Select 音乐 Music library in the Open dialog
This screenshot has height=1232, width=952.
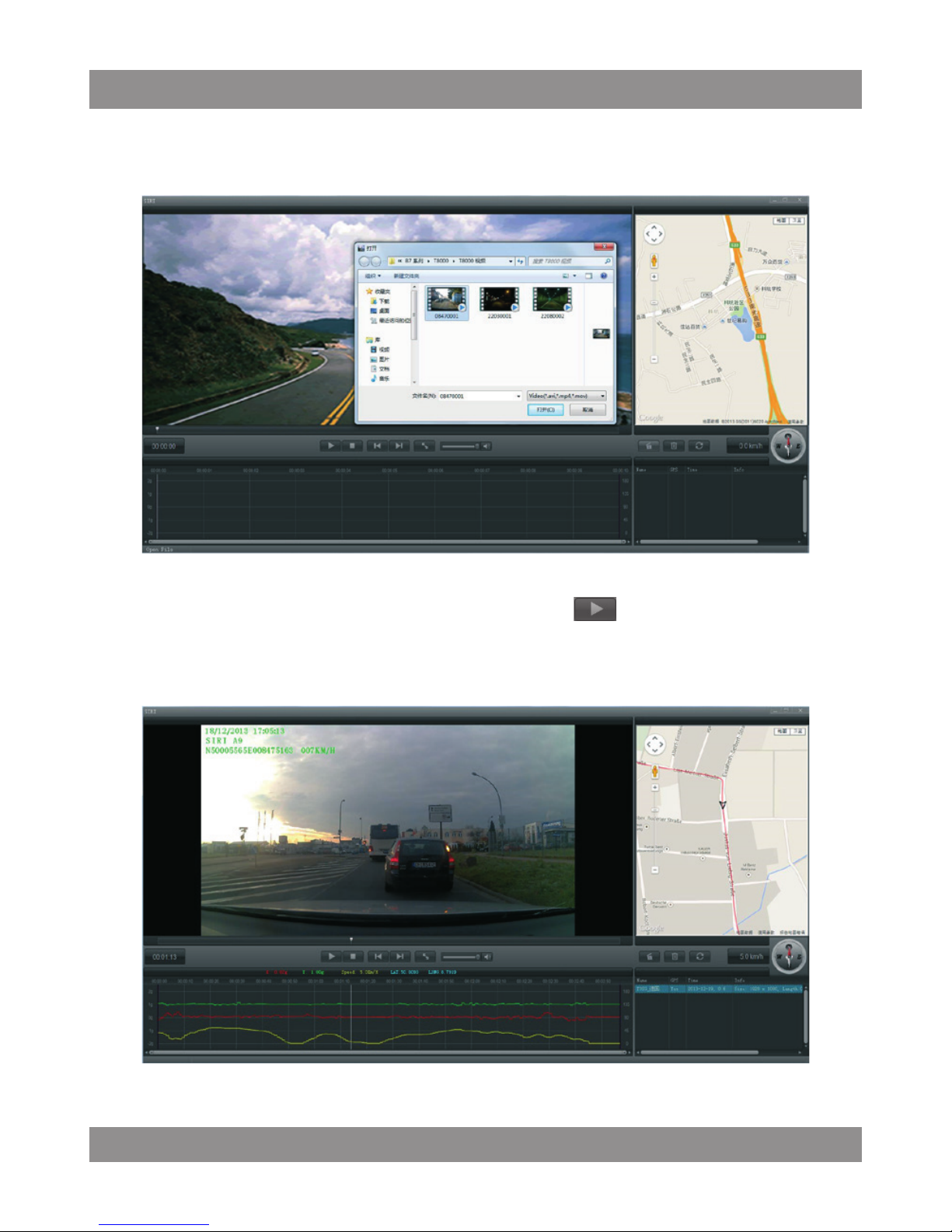(x=380, y=379)
